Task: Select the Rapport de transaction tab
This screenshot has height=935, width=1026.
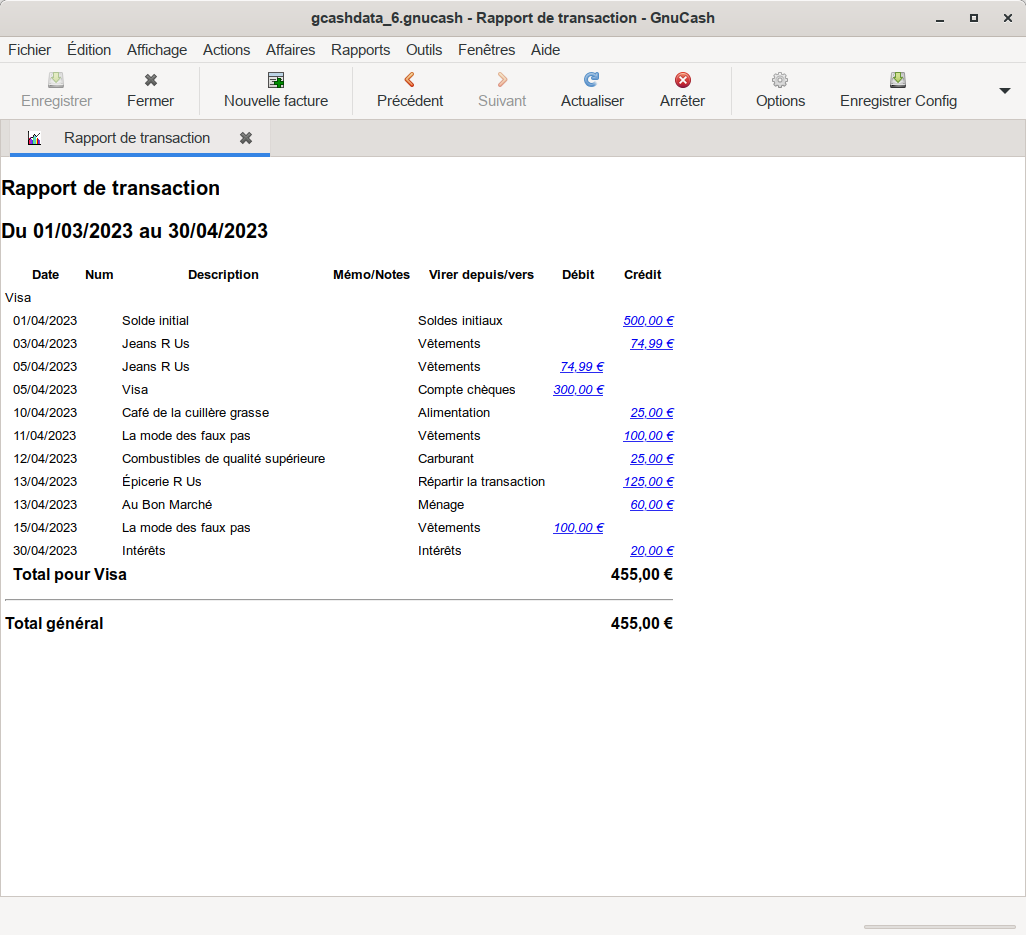Action: 137,139
